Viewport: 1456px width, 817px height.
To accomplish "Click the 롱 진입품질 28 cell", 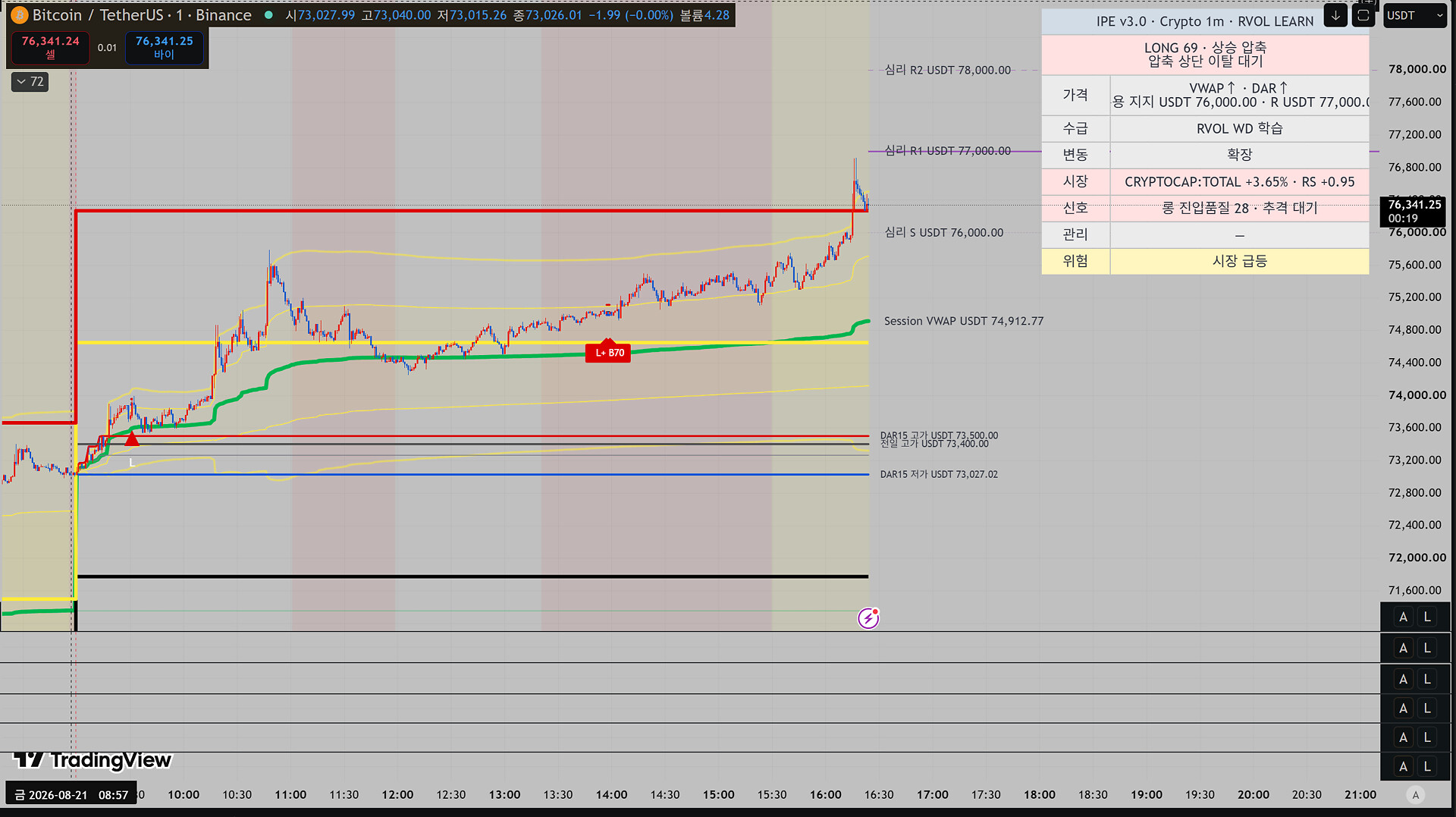I will pyautogui.click(x=1240, y=208).
